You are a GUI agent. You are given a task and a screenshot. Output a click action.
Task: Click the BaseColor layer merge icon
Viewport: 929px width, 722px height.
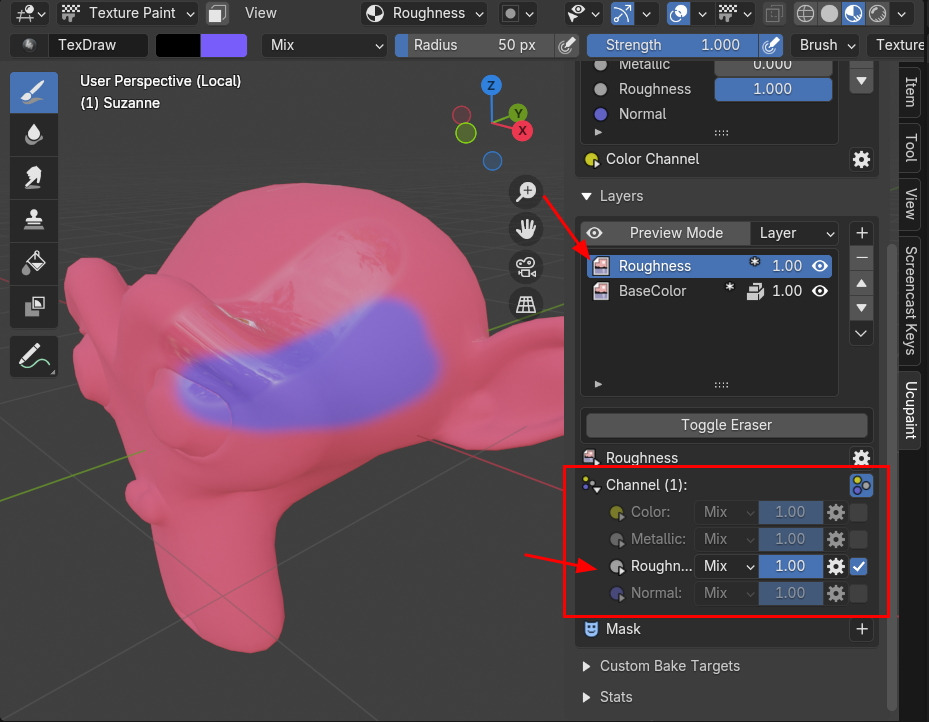click(755, 291)
